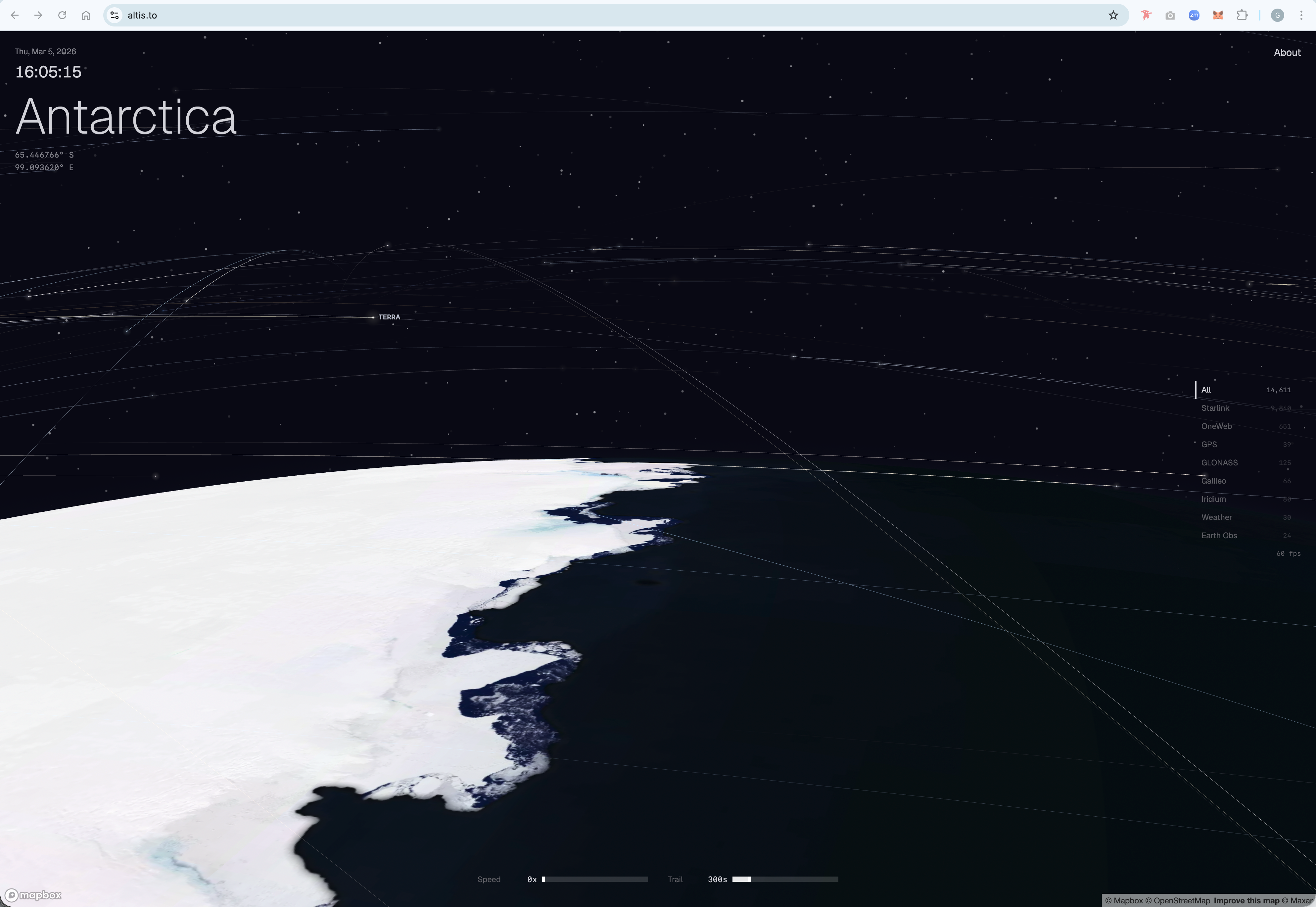
Task: Open the MetaMask extension
Action: pyautogui.click(x=1217, y=15)
